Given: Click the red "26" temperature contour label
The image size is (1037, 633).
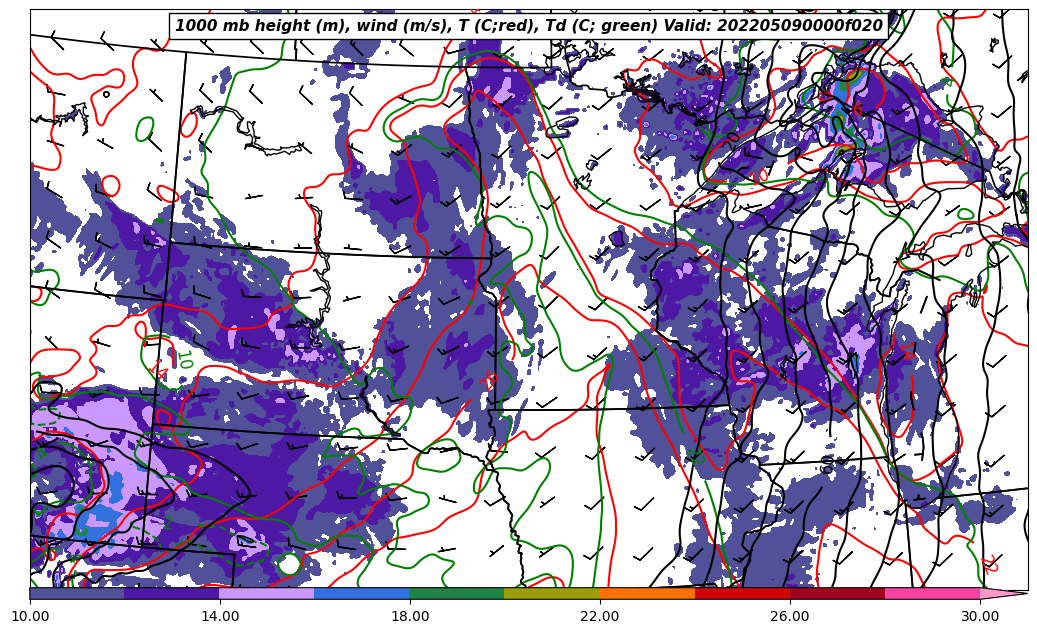Looking at the screenshot, I should [x=491, y=380].
